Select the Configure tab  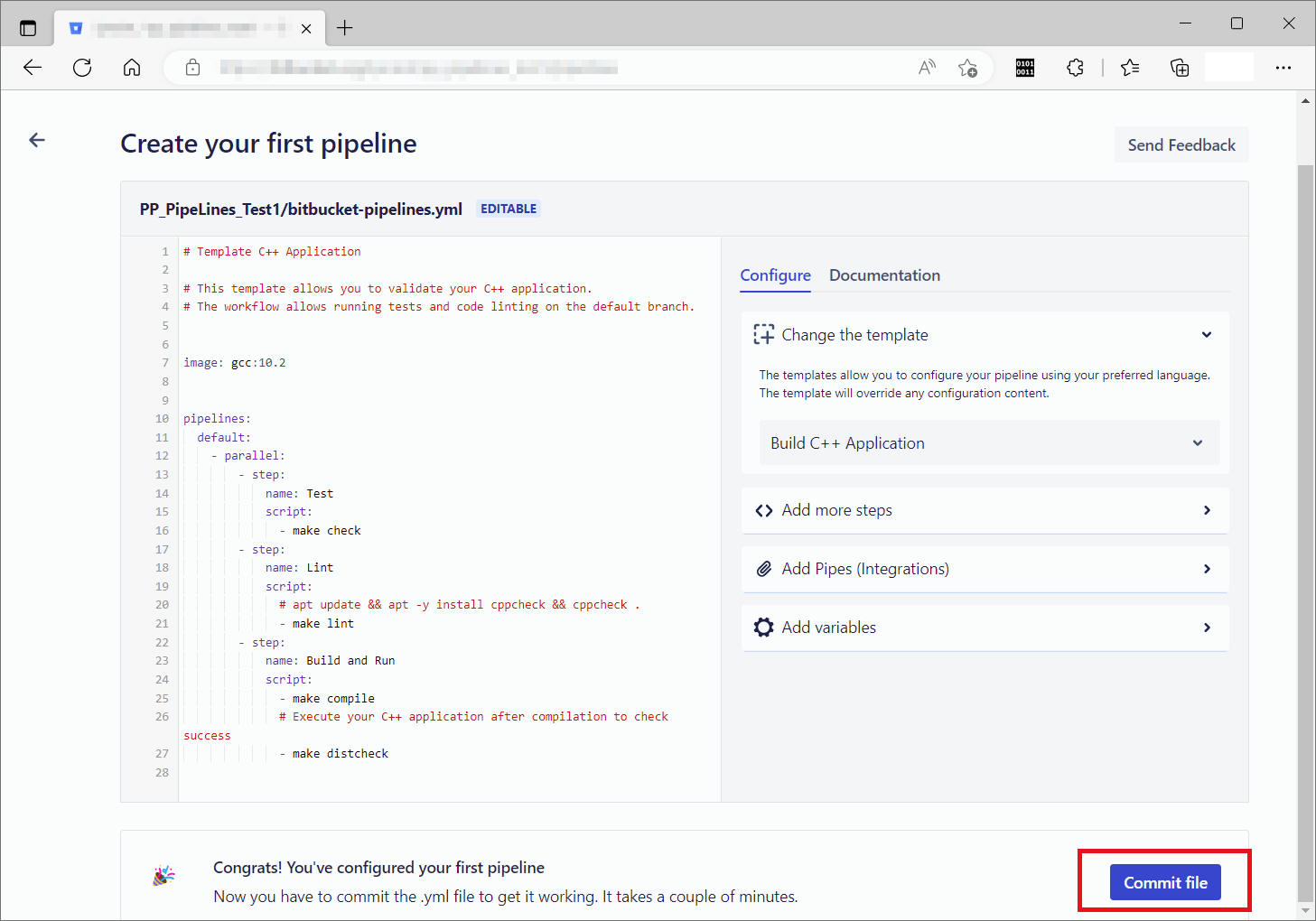coord(775,275)
